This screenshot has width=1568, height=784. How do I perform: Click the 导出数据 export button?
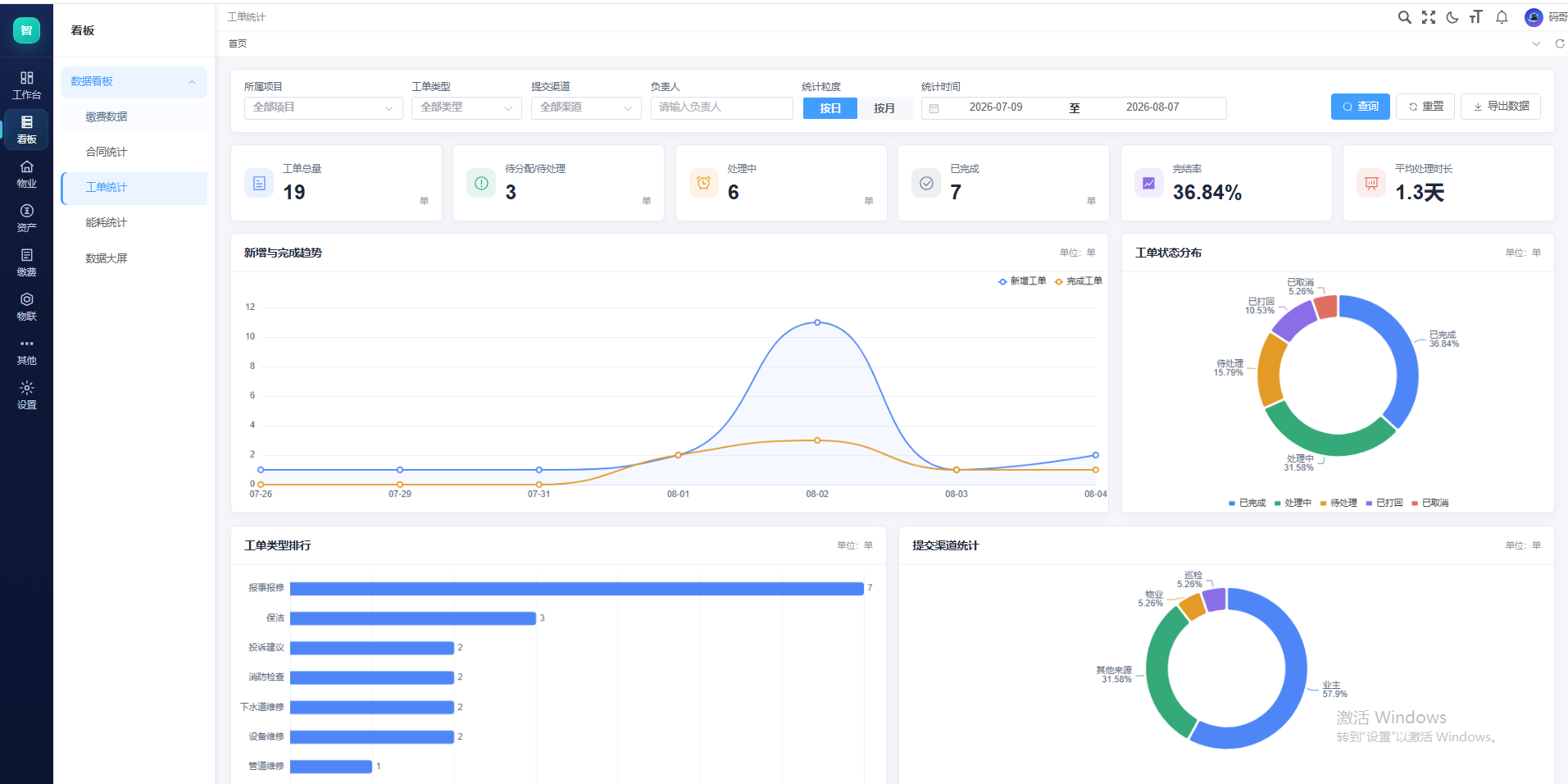1501,107
